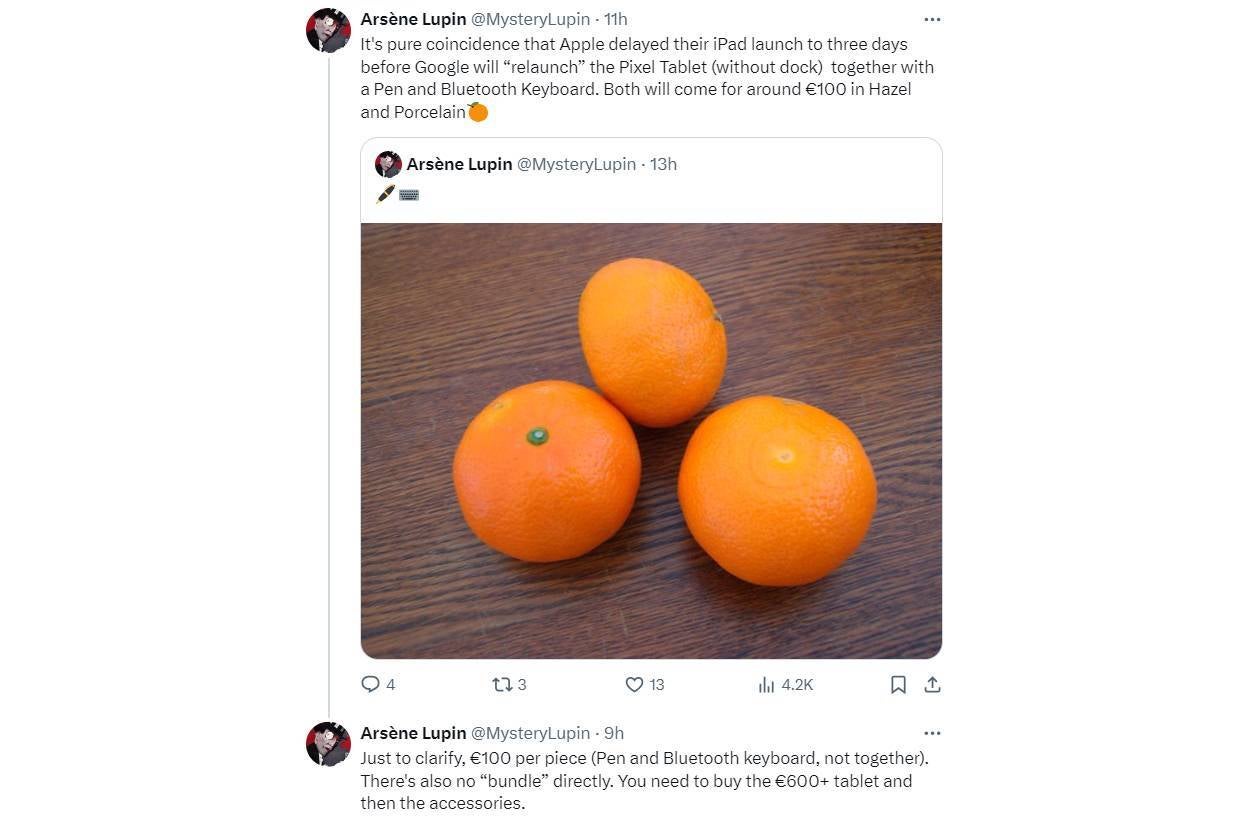Open the oranges photo in the quoted tweet
Screen dimensions: 1253x828
coord(651,440)
